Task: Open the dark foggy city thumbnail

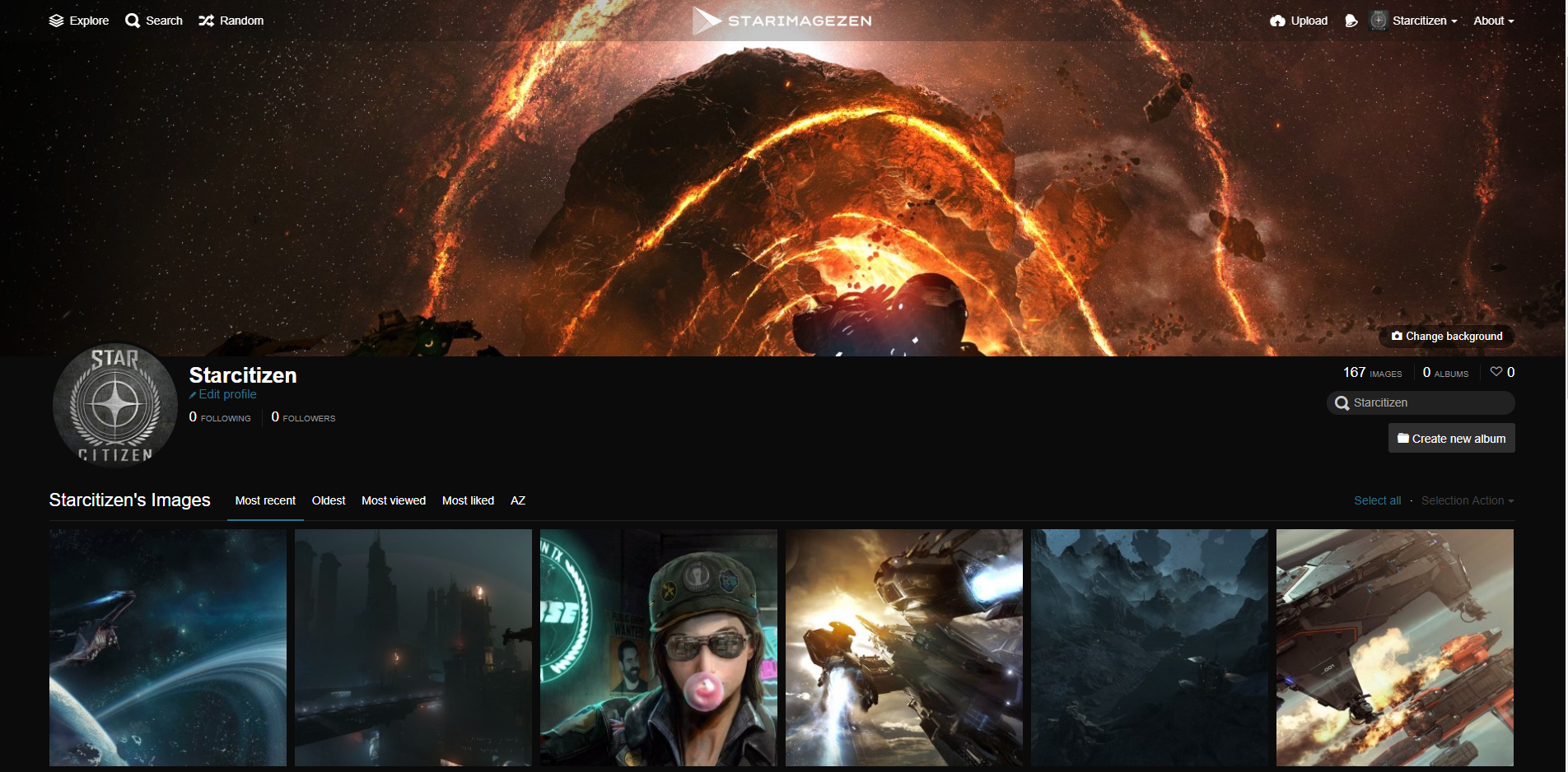Action: pyautogui.click(x=413, y=648)
